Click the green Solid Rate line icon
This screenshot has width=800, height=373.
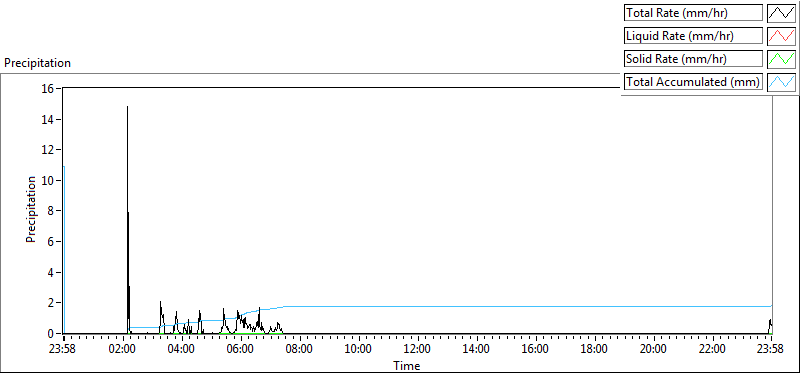click(x=782, y=59)
